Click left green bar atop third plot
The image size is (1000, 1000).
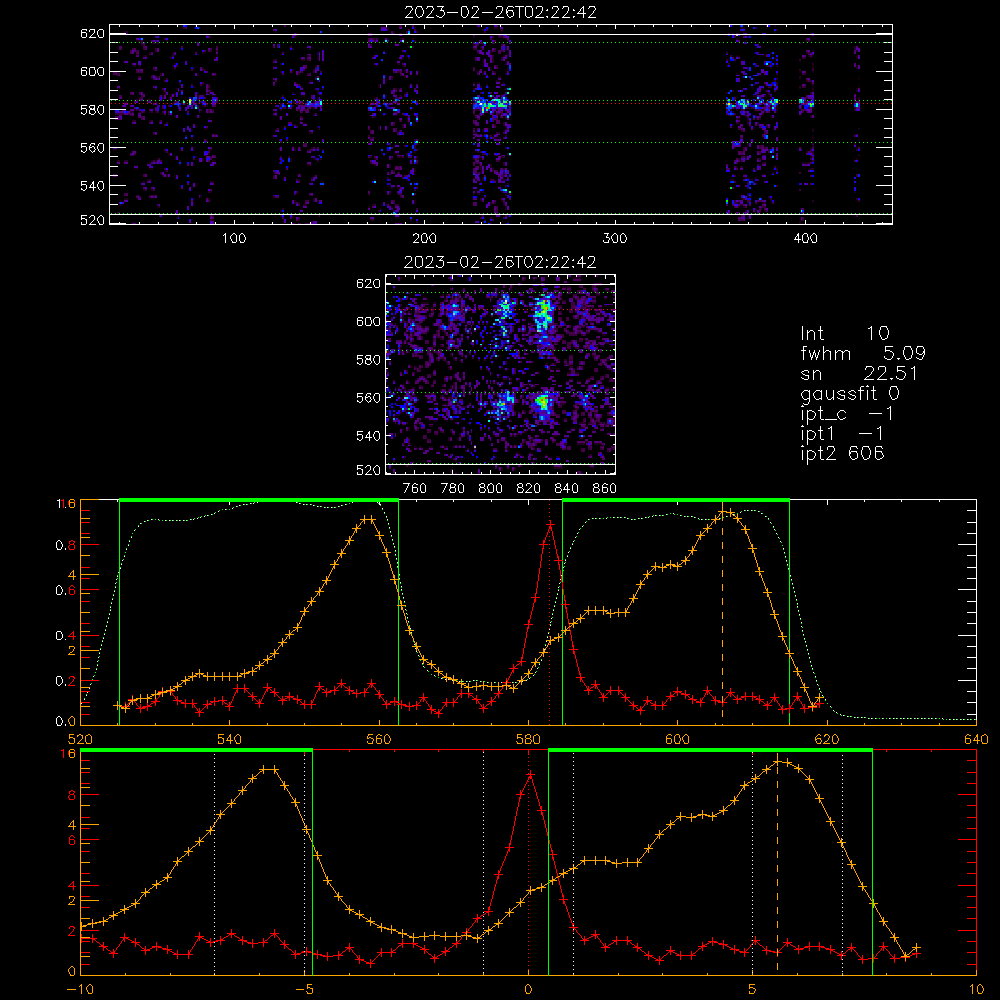259,500
